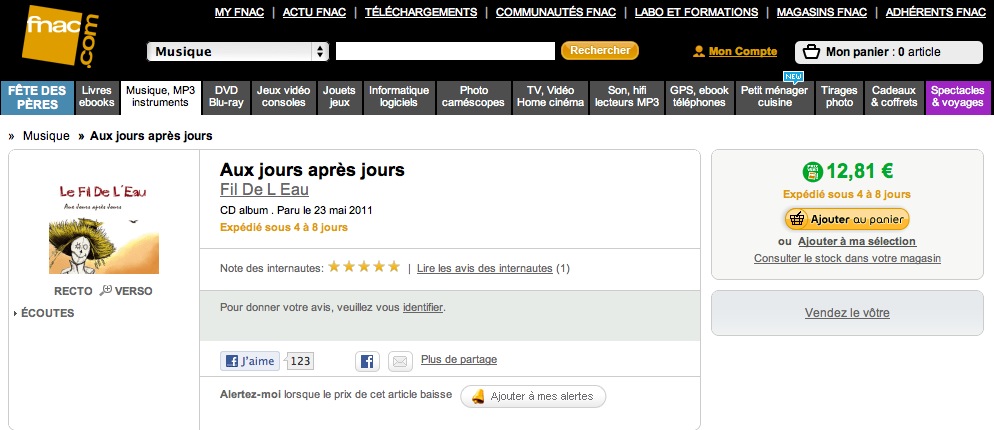Click the zoom magnifier icon beside RECTO
Screen dimensions: 995x430
(105, 290)
